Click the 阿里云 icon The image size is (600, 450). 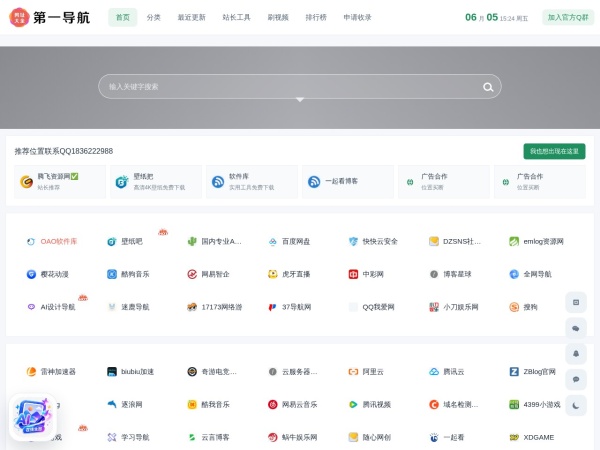[353, 372]
